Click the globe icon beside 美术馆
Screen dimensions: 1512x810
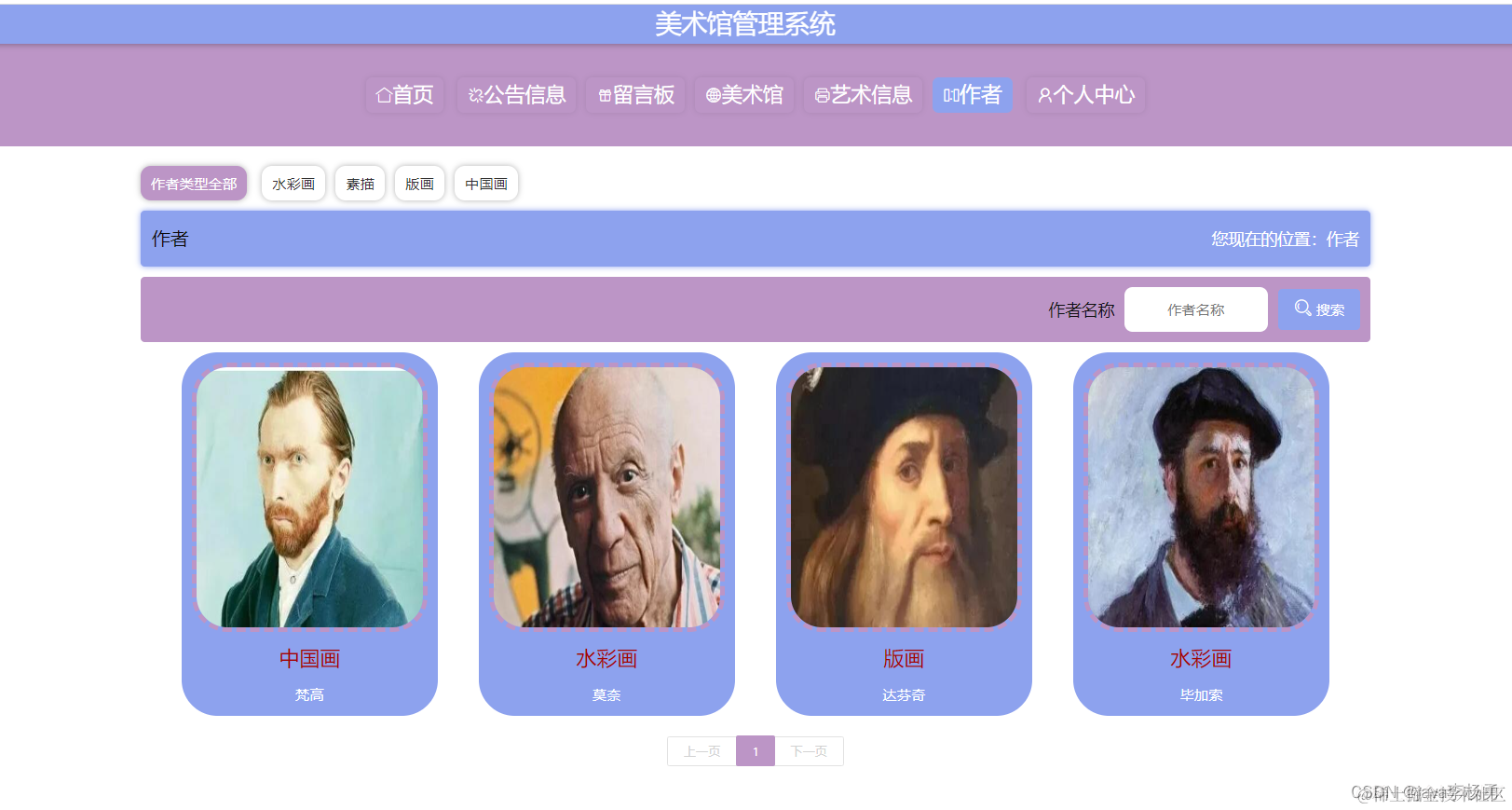(714, 95)
